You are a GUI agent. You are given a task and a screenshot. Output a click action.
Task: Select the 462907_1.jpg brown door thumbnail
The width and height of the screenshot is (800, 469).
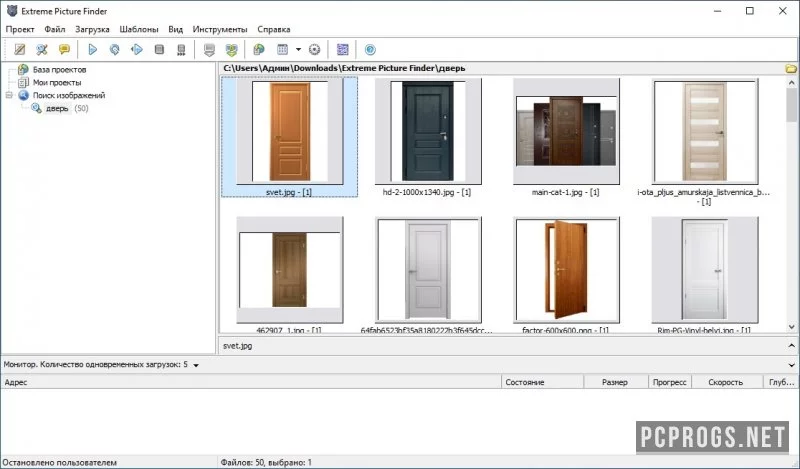pos(289,270)
